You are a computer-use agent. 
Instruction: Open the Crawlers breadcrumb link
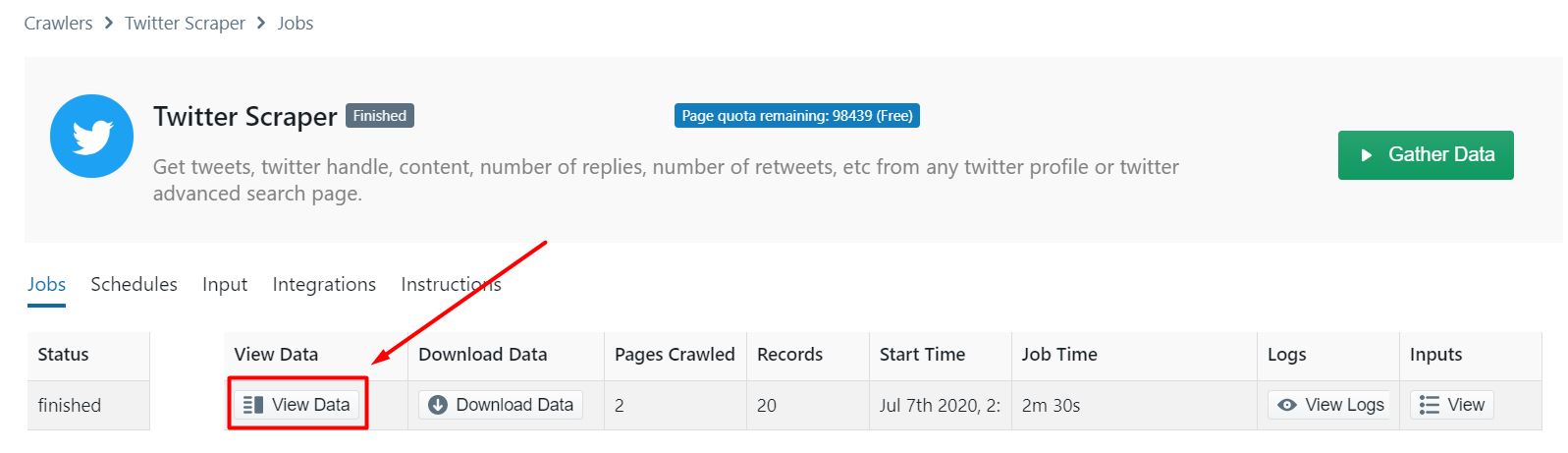point(58,23)
